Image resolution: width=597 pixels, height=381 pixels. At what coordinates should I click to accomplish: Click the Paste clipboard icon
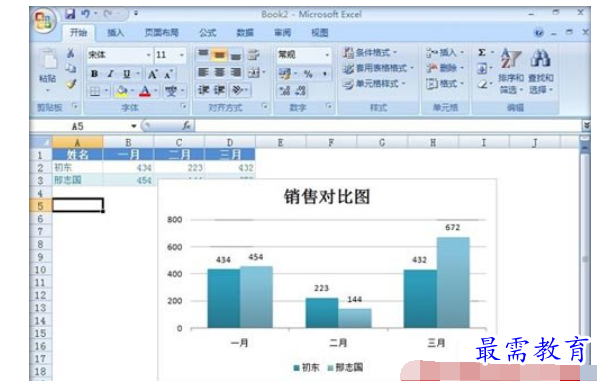coord(48,60)
